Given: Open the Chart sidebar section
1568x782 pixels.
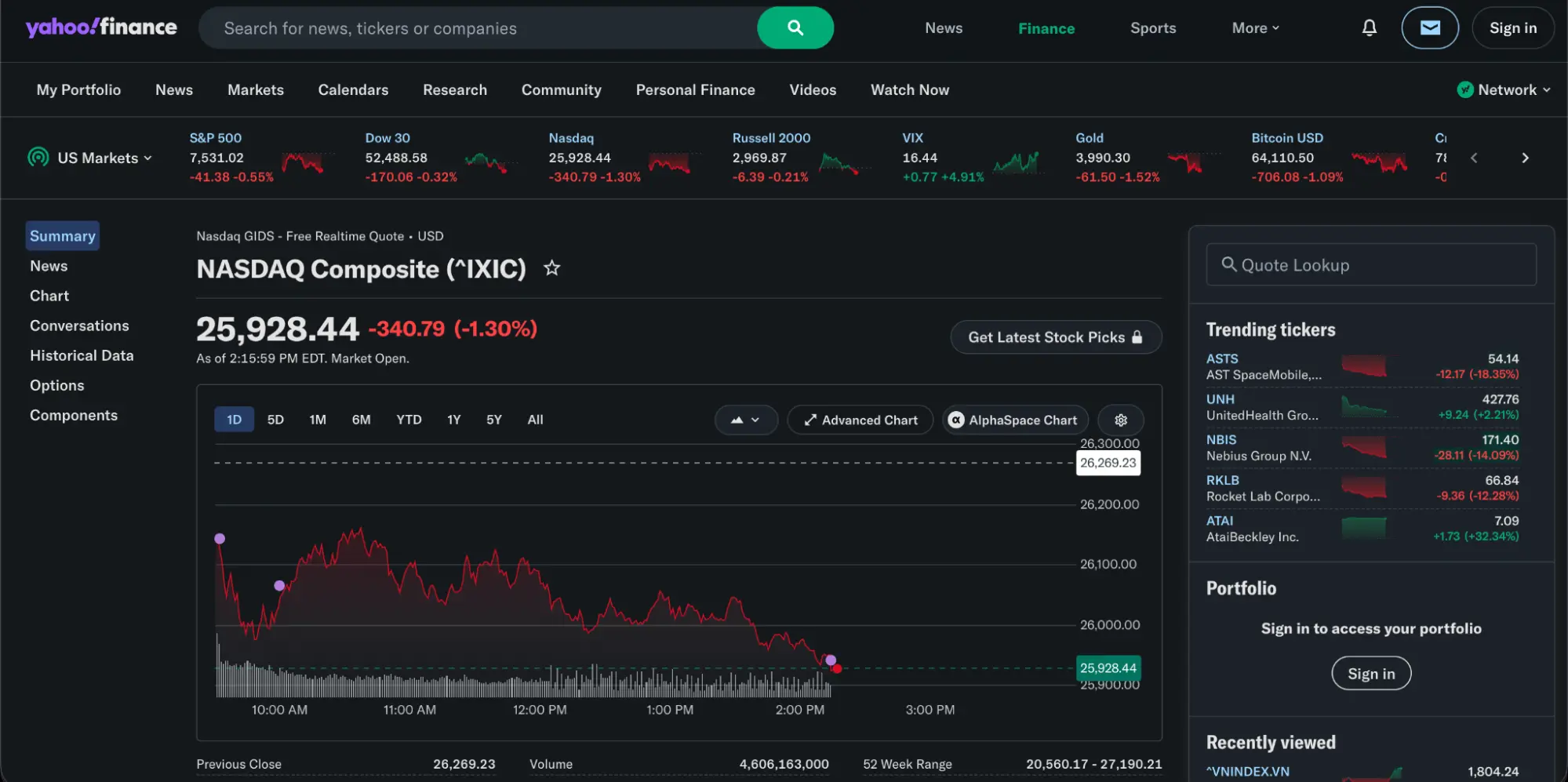Looking at the screenshot, I should coord(49,296).
